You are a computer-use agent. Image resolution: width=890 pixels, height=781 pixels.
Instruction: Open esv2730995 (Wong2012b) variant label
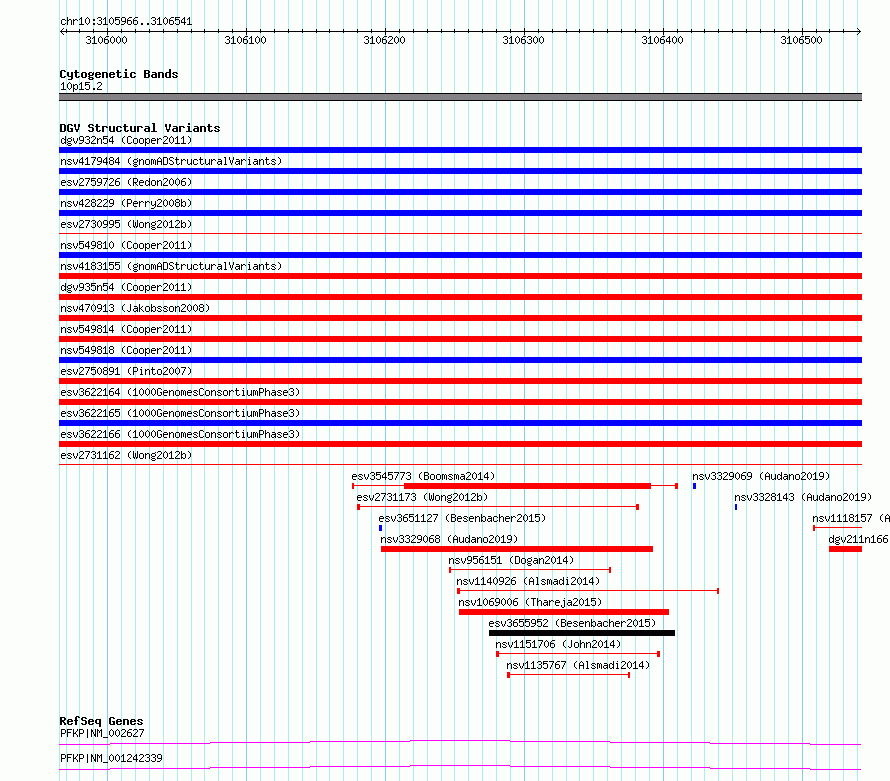[x=126, y=224]
